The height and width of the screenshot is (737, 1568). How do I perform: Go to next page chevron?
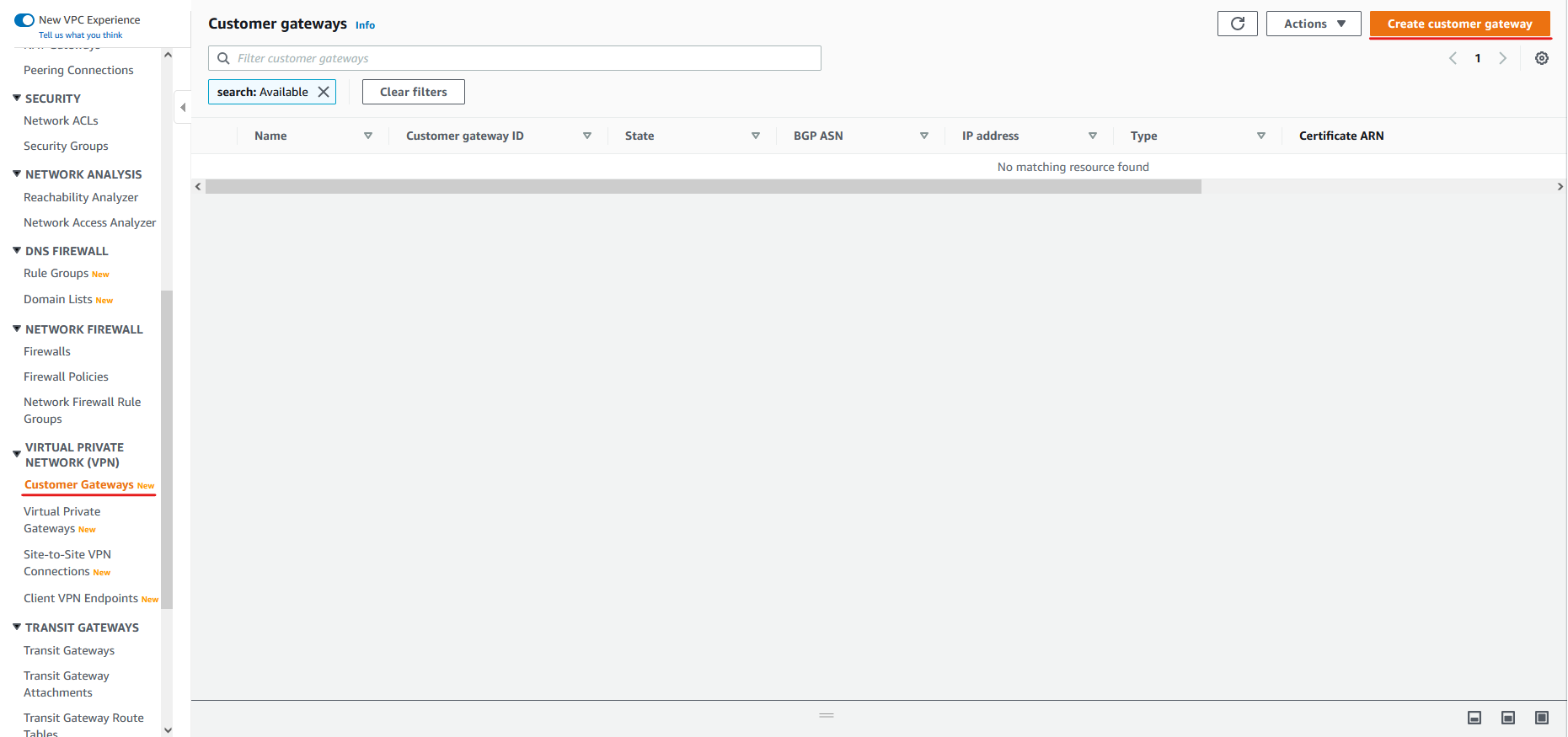click(x=1502, y=58)
